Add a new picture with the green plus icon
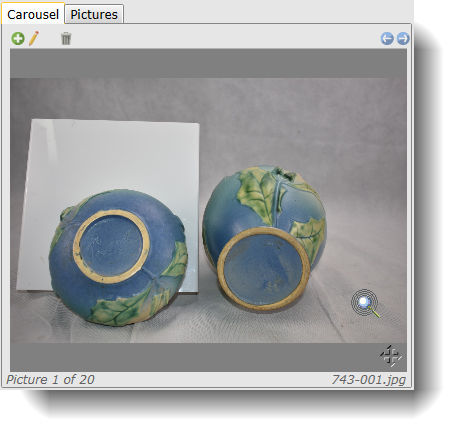This screenshot has width=464, height=440. point(18,39)
